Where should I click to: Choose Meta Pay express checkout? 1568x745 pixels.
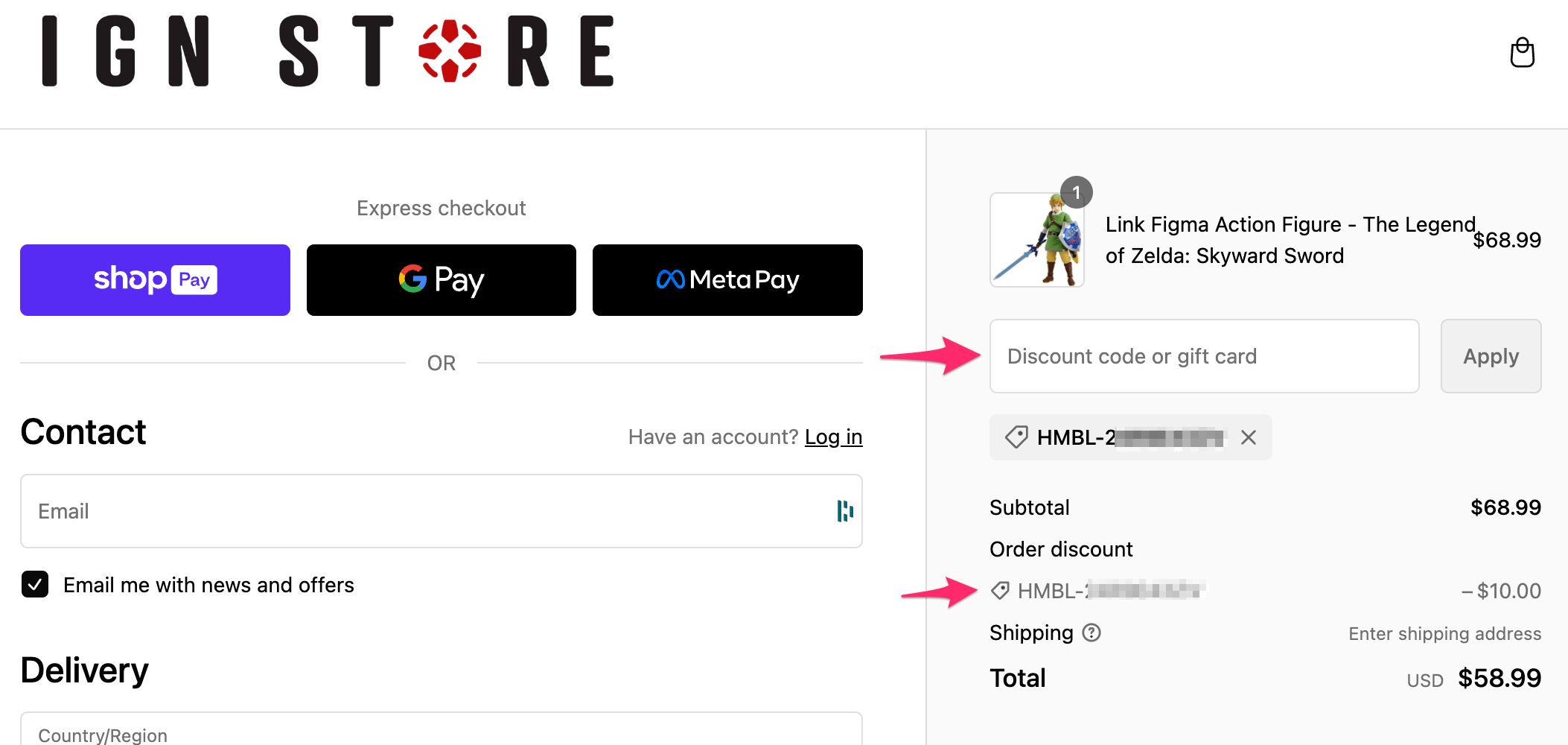727,279
